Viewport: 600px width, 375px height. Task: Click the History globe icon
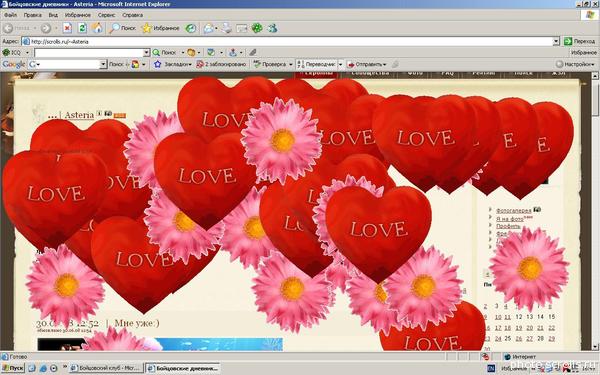tap(191, 28)
